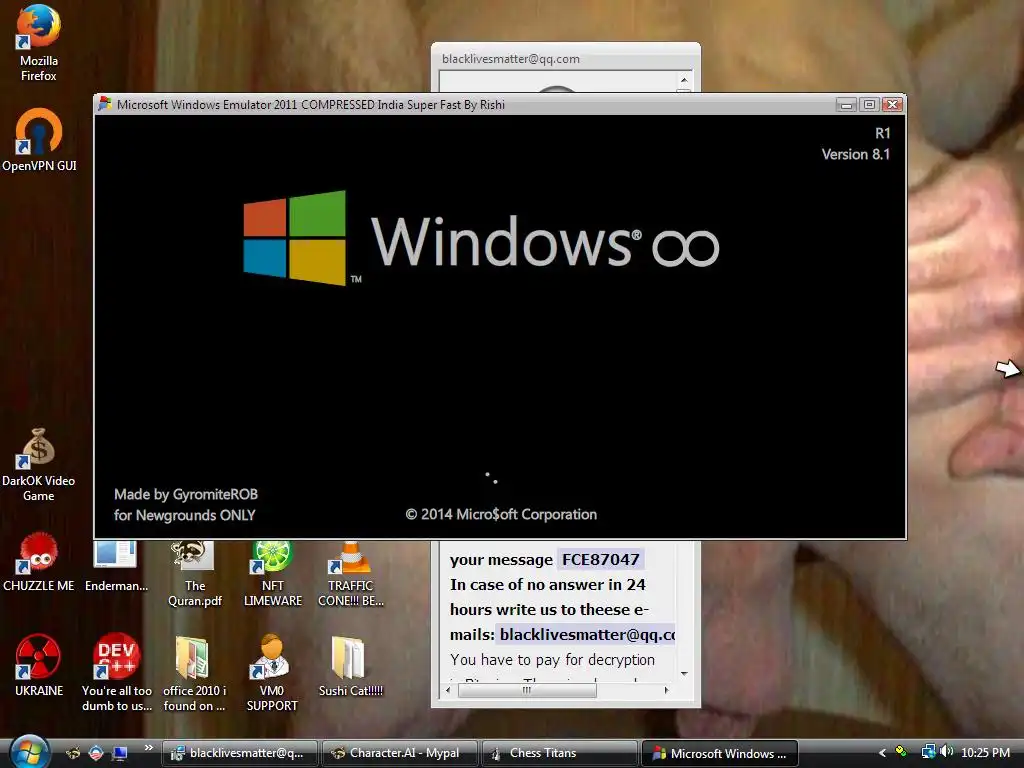
Task: Click the Mypal raccoon quick launch icon
Action: (x=73, y=753)
